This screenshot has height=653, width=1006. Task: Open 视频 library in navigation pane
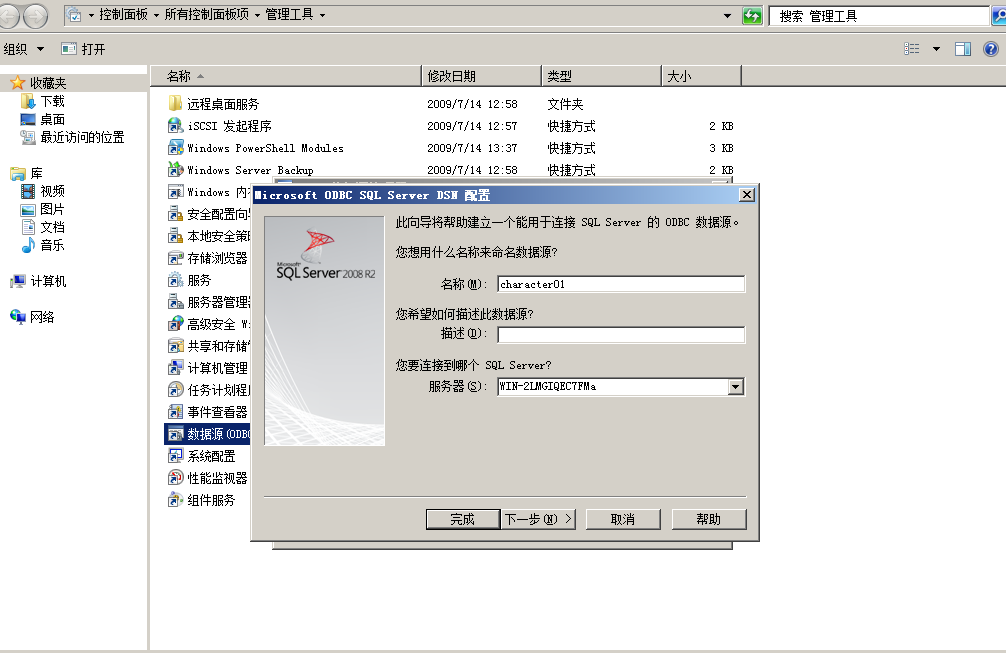(x=53, y=191)
